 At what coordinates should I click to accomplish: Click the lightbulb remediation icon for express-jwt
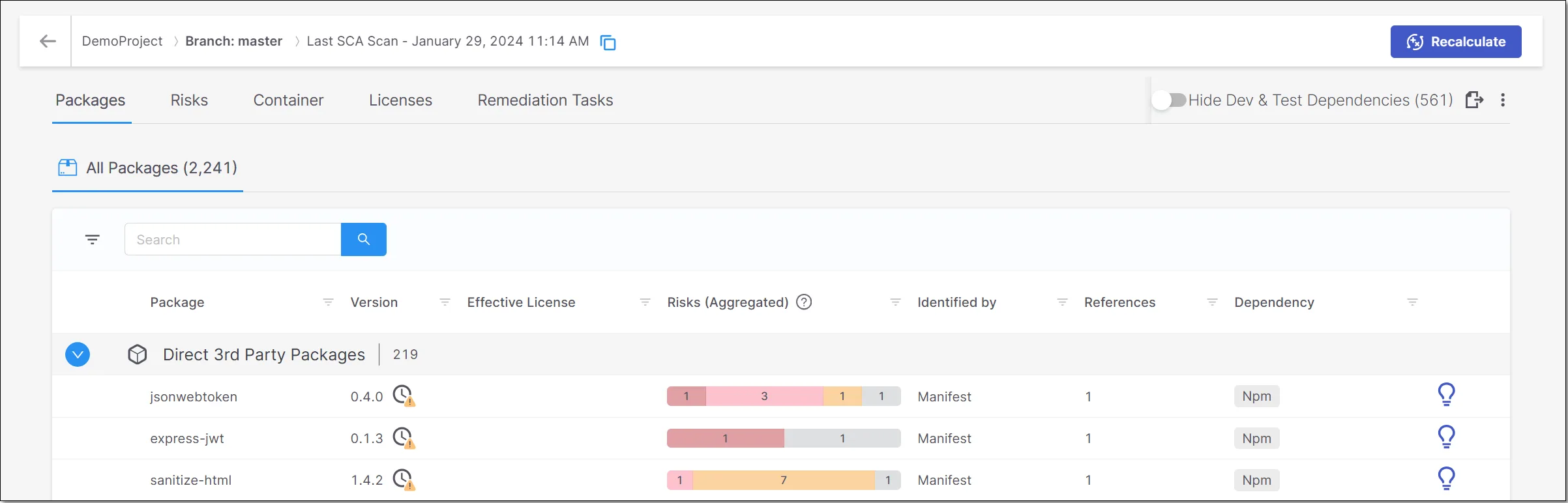tap(1446, 437)
